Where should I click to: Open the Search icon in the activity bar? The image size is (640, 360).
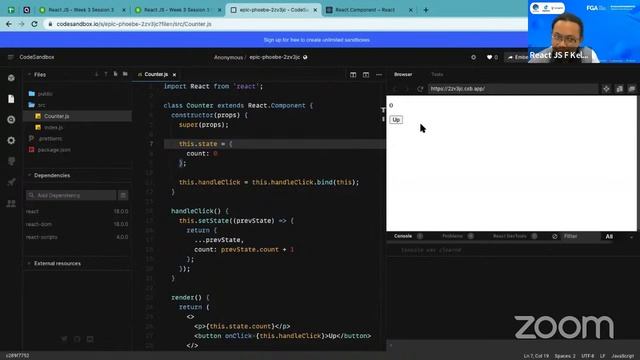11,120
